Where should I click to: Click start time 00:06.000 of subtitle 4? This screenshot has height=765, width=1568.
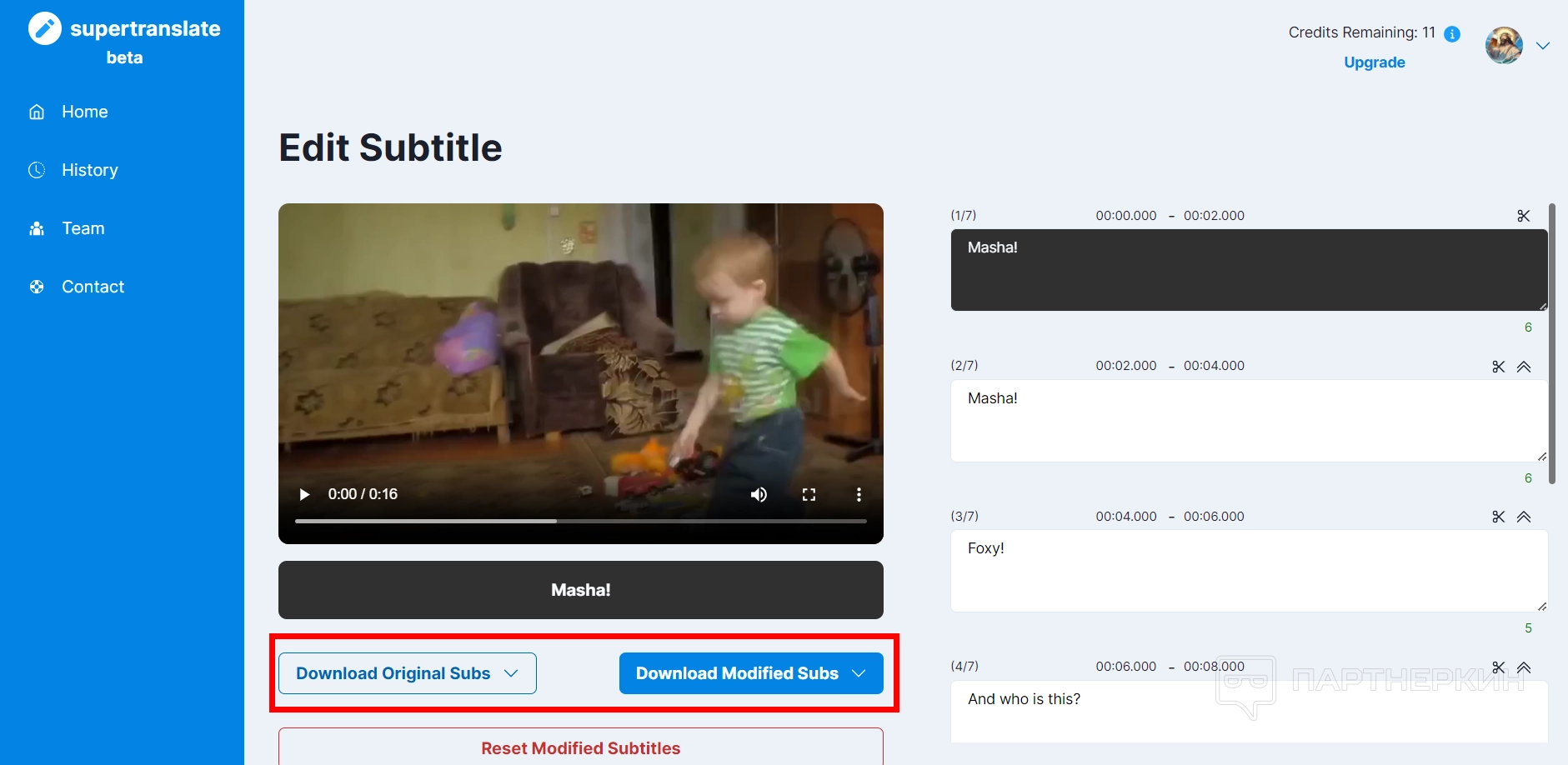point(1126,667)
